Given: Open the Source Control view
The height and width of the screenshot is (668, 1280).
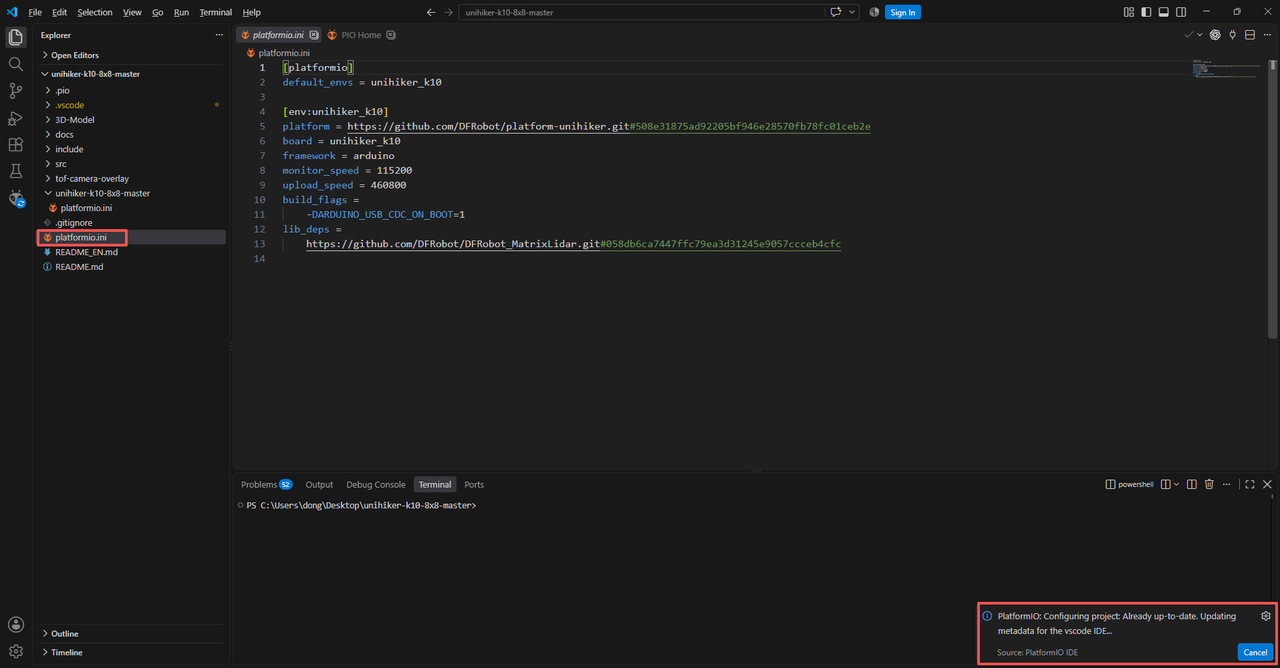Looking at the screenshot, I should (15, 91).
